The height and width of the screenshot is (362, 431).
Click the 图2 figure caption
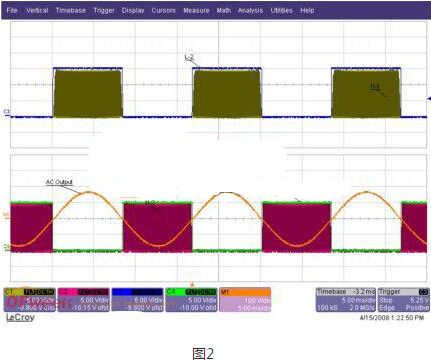pos(203,353)
